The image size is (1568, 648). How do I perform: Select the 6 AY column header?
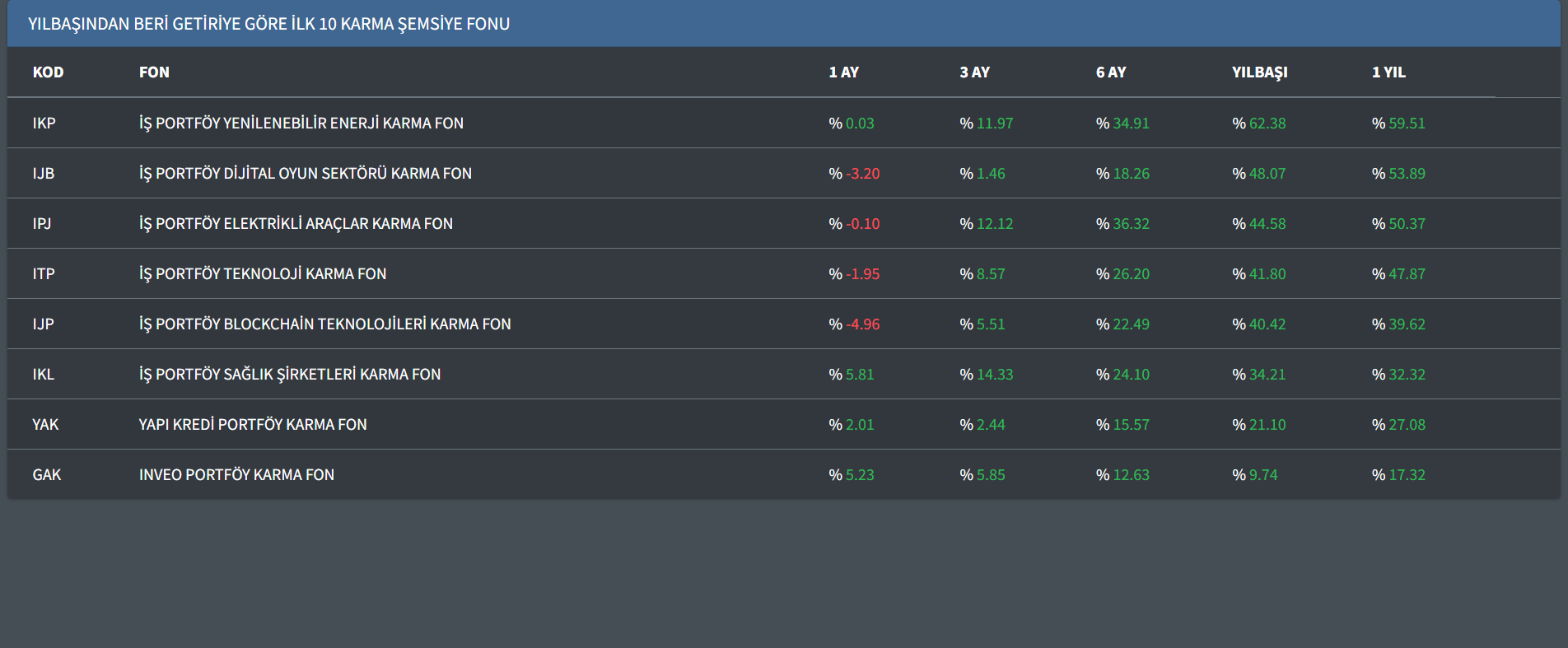(x=1110, y=72)
